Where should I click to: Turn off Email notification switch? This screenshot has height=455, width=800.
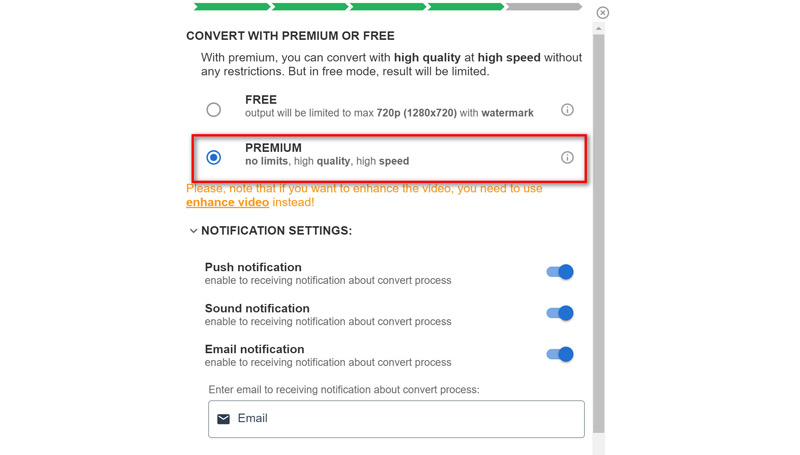click(x=560, y=354)
